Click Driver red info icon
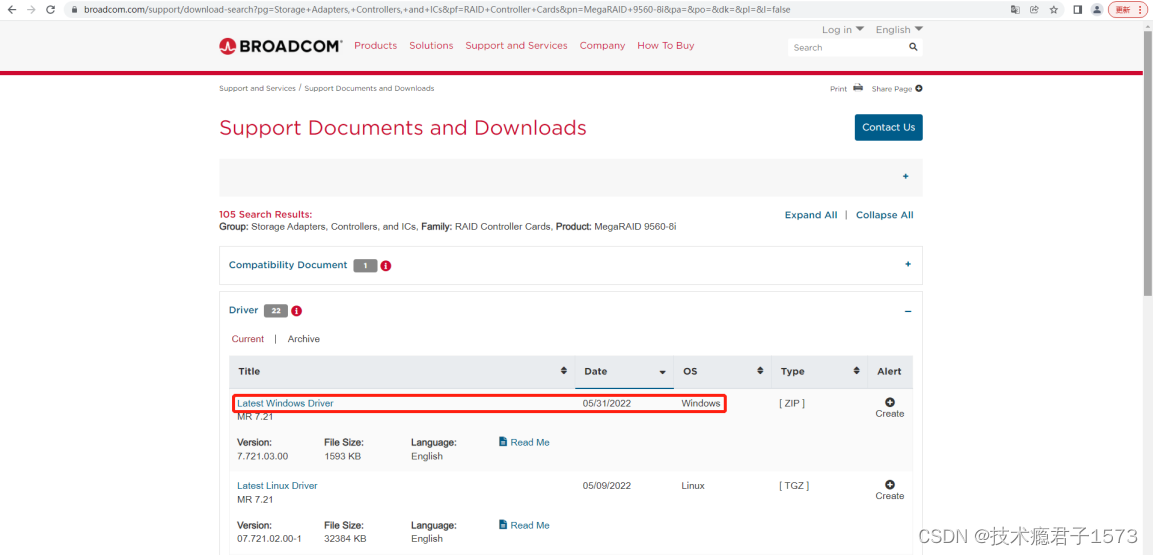Screen dimensions: 1153x555 (297, 311)
